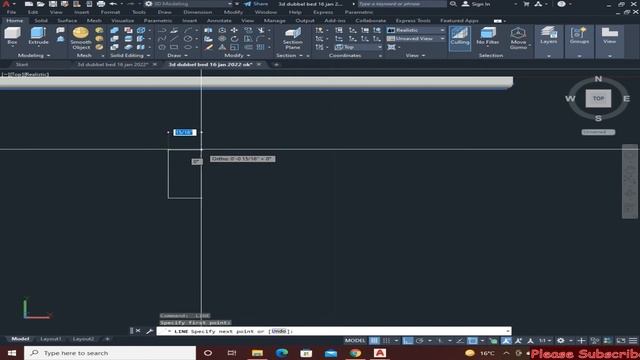Expand the Solid Editing panel
The image size is (640, 360).
130,56
